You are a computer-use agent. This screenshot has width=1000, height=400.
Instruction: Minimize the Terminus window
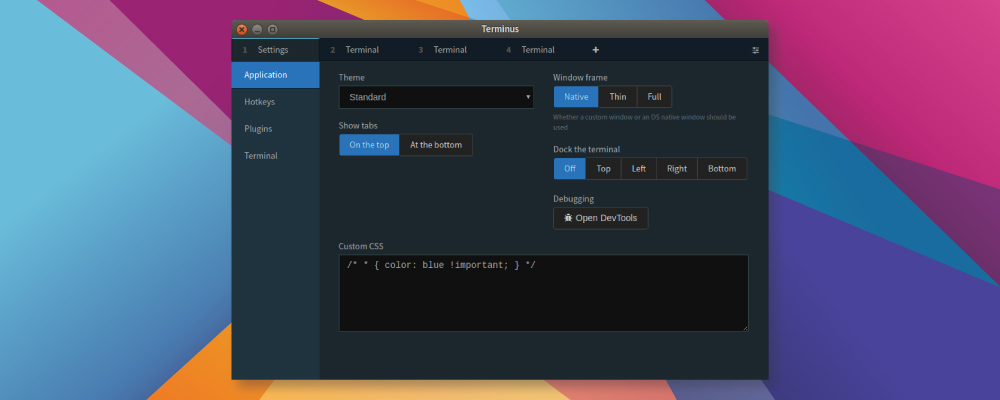pyautogui.click(x=257, y=29)
